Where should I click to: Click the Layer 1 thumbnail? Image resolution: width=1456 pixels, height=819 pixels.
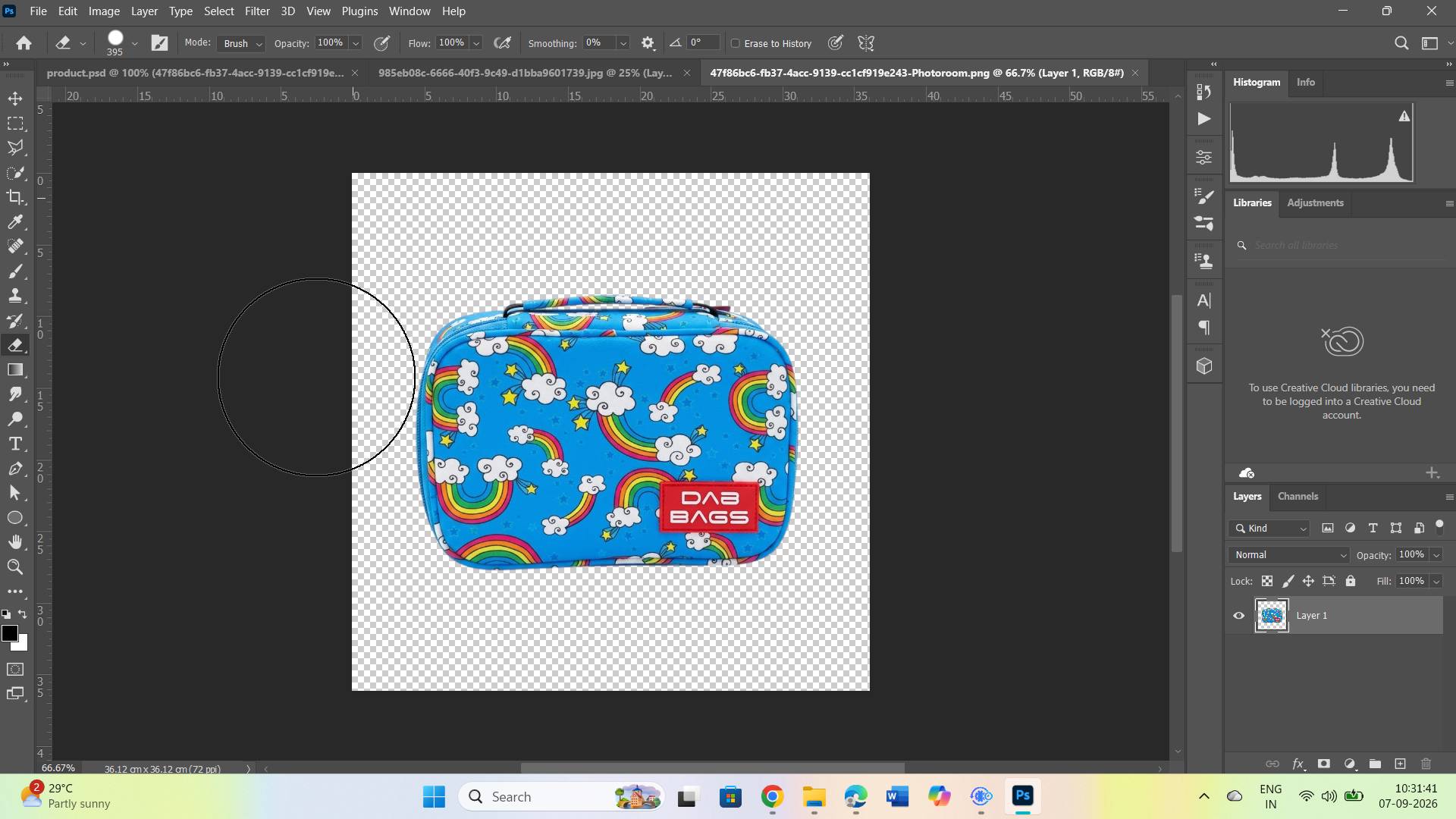tap(1272, 616)
